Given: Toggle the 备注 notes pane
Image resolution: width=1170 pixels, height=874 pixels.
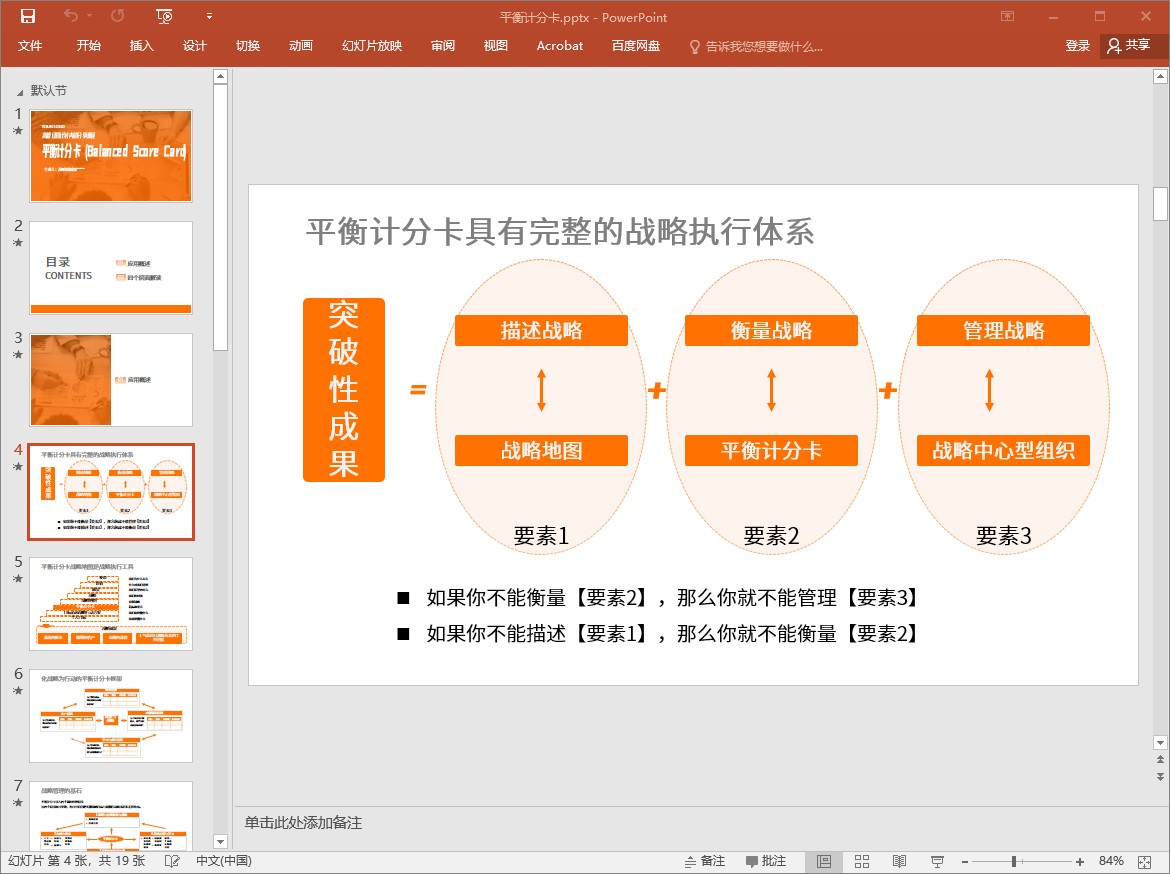Looking at the screenshot, I should coord(704,861).
